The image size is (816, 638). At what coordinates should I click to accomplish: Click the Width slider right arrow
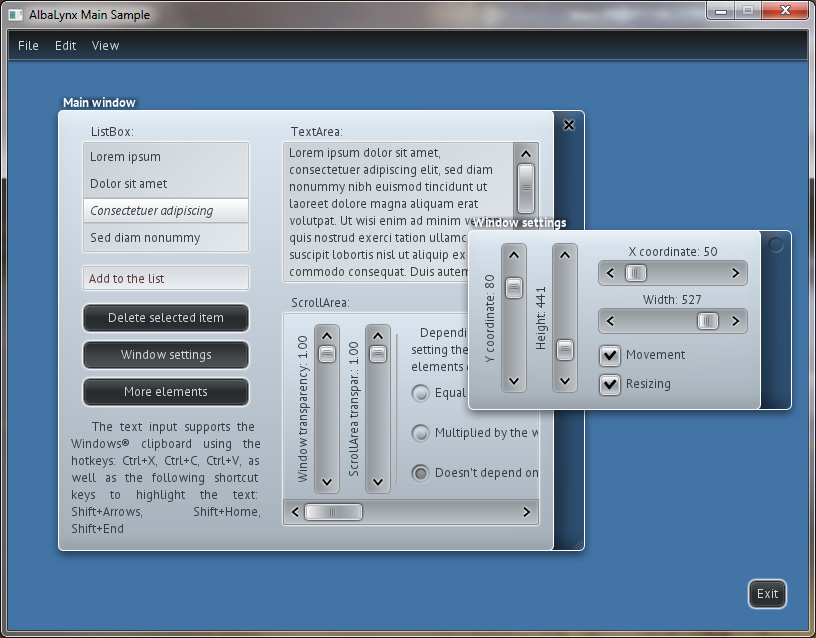735,321
